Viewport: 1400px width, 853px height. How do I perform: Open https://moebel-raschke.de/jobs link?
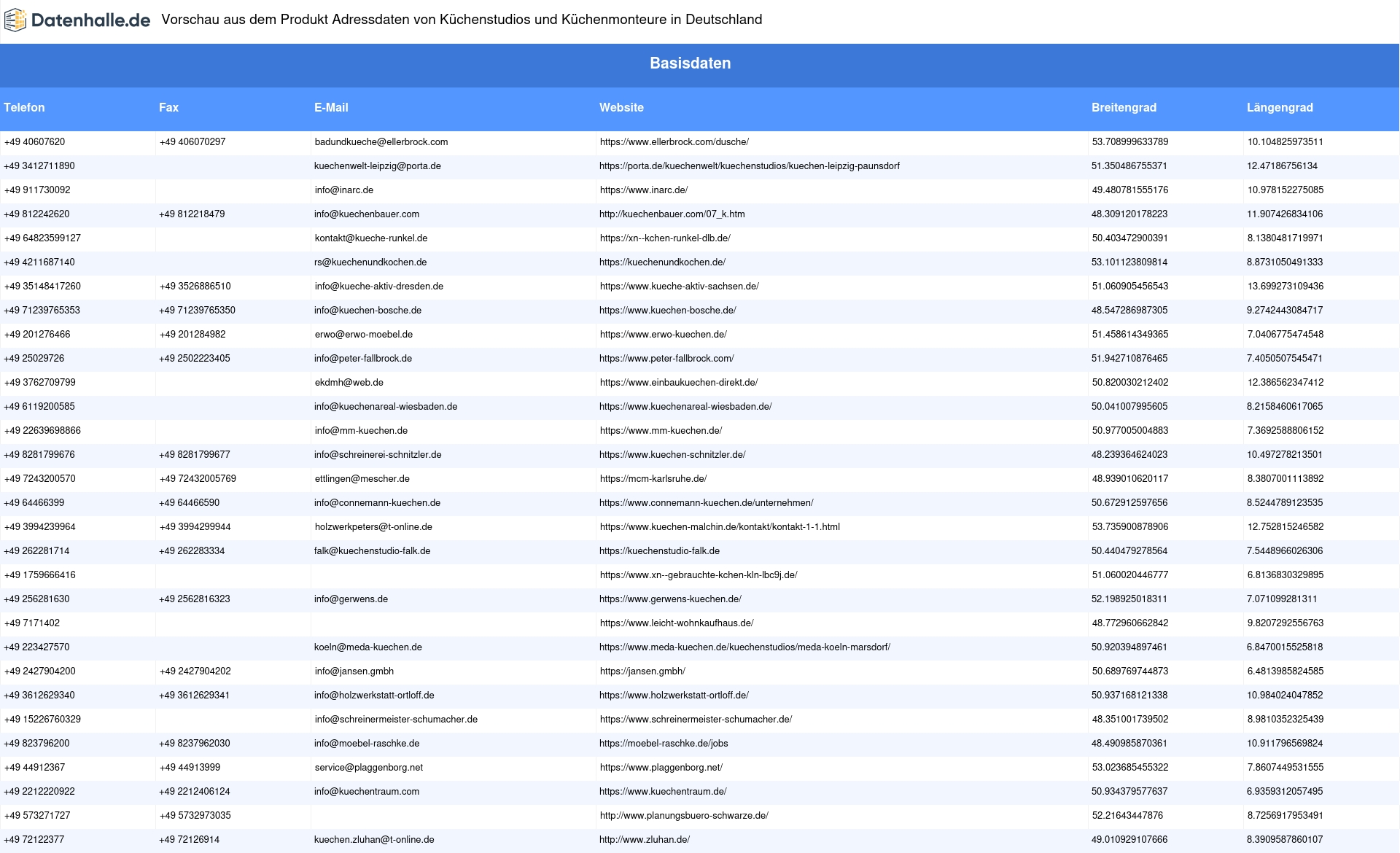click(x=664, y=744)
